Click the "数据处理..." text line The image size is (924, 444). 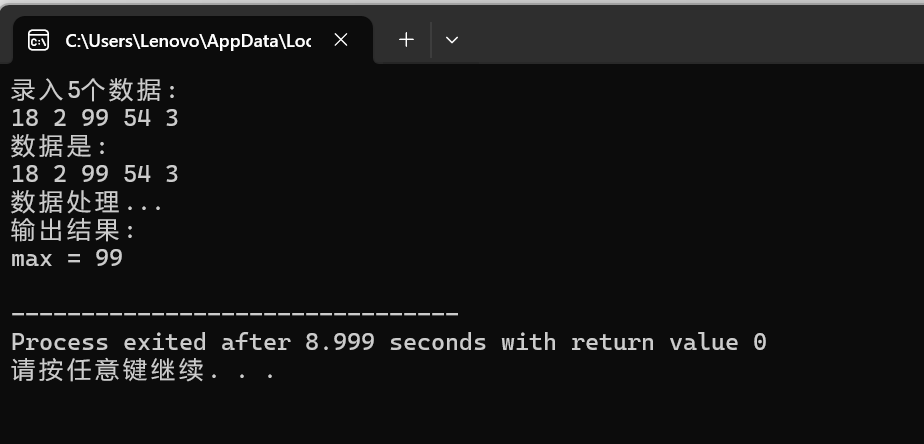[x=87, y=203]
